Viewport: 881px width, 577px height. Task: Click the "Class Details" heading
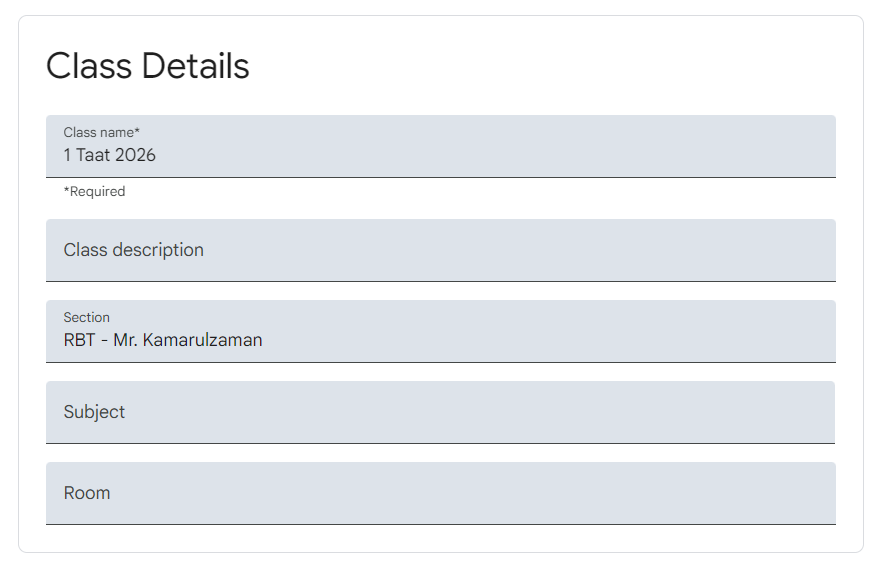point(148,66)
